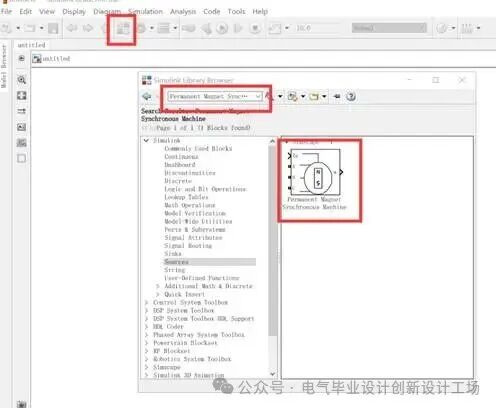Viewport: 496px width, 408px height.
Task: Select Math Operations in the library tree
Action: pos(190,205)
